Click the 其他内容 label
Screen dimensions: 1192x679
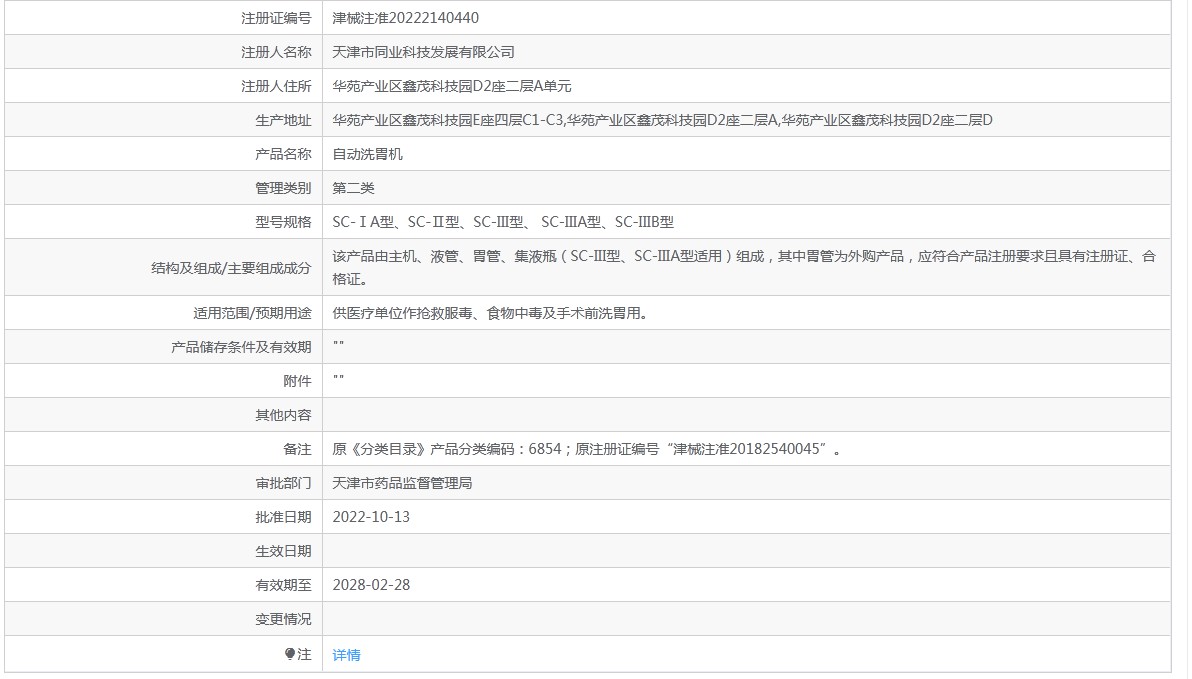(x=283, y=415)
